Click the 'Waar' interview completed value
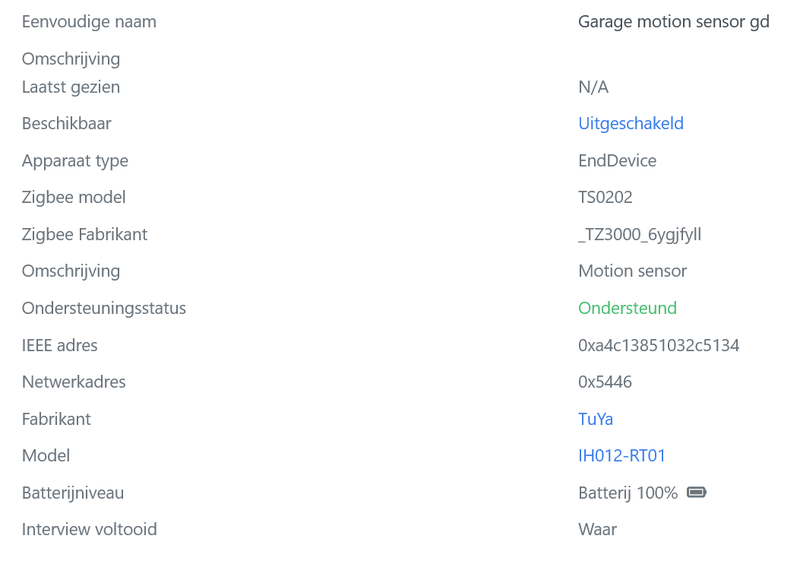Image resolution: width=800 pixels, height=561 pixels. point(597,529)
